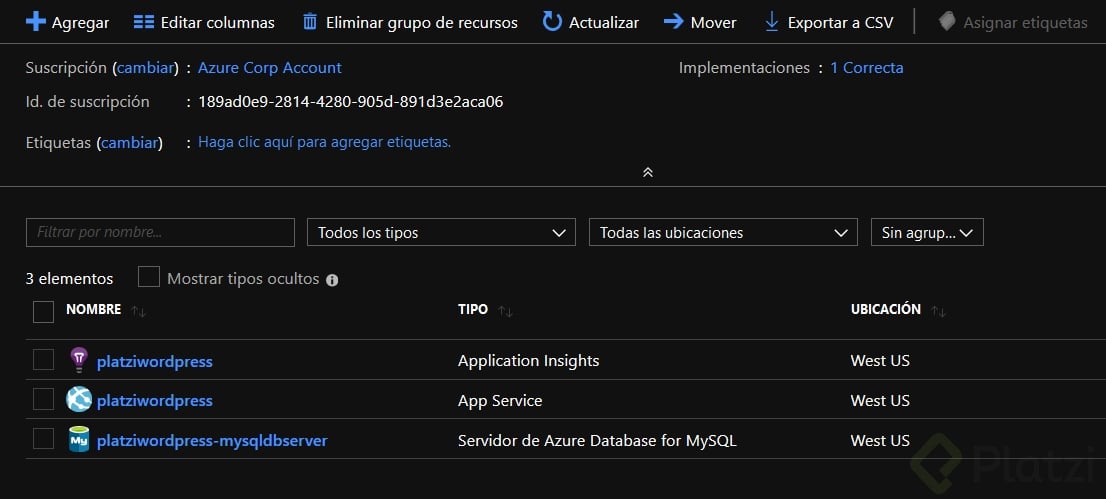Click the Editar columnas toolbar label
This screenshot has height=499, width=1106.
tap(217, 23)
